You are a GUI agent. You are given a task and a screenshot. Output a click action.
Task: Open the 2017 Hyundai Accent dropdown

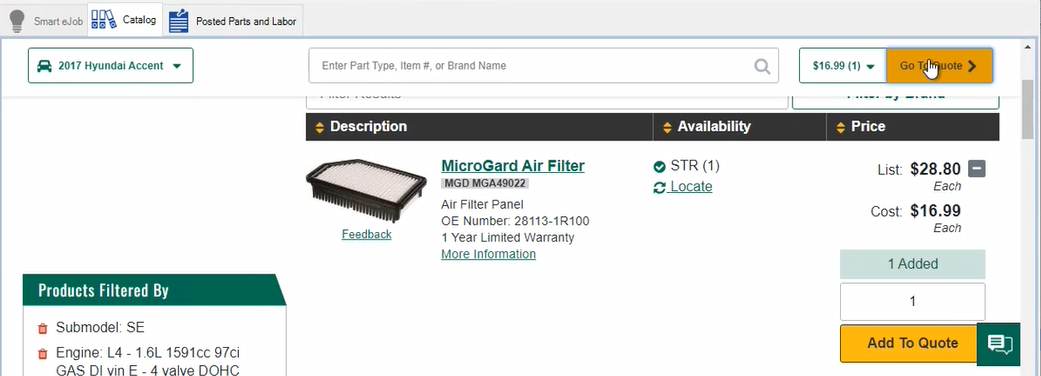click(111, 66)
